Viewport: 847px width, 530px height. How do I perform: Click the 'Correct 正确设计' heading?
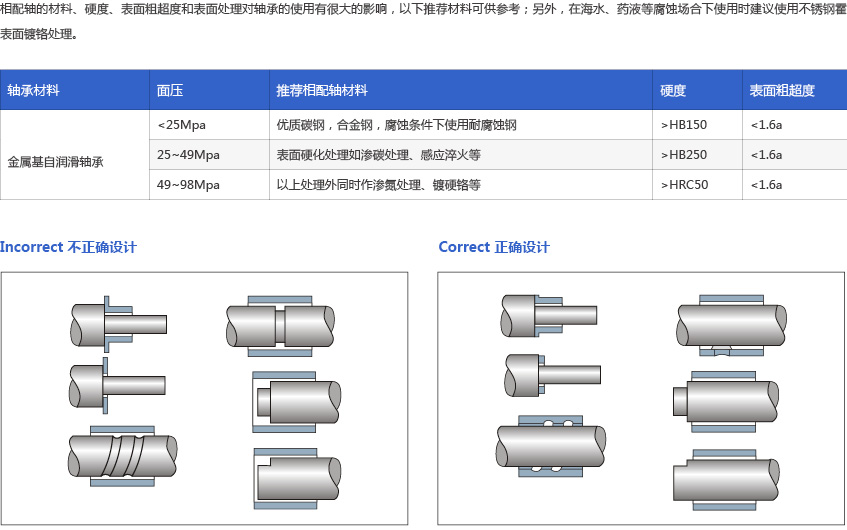click(x=494, y=247)
